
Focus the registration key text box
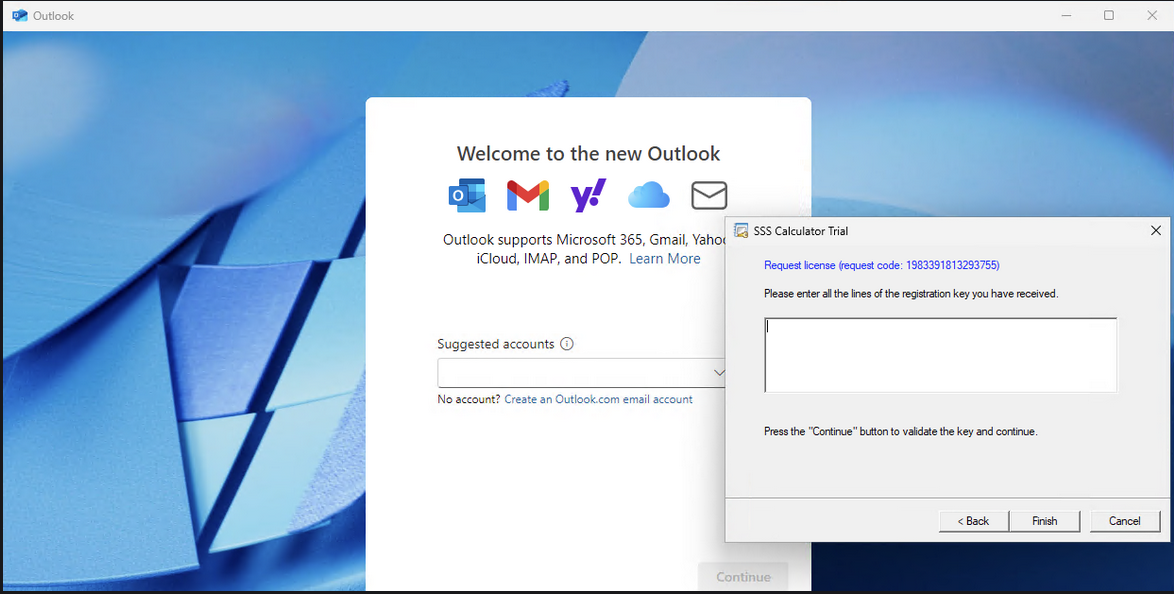click(x=940, y=355)
